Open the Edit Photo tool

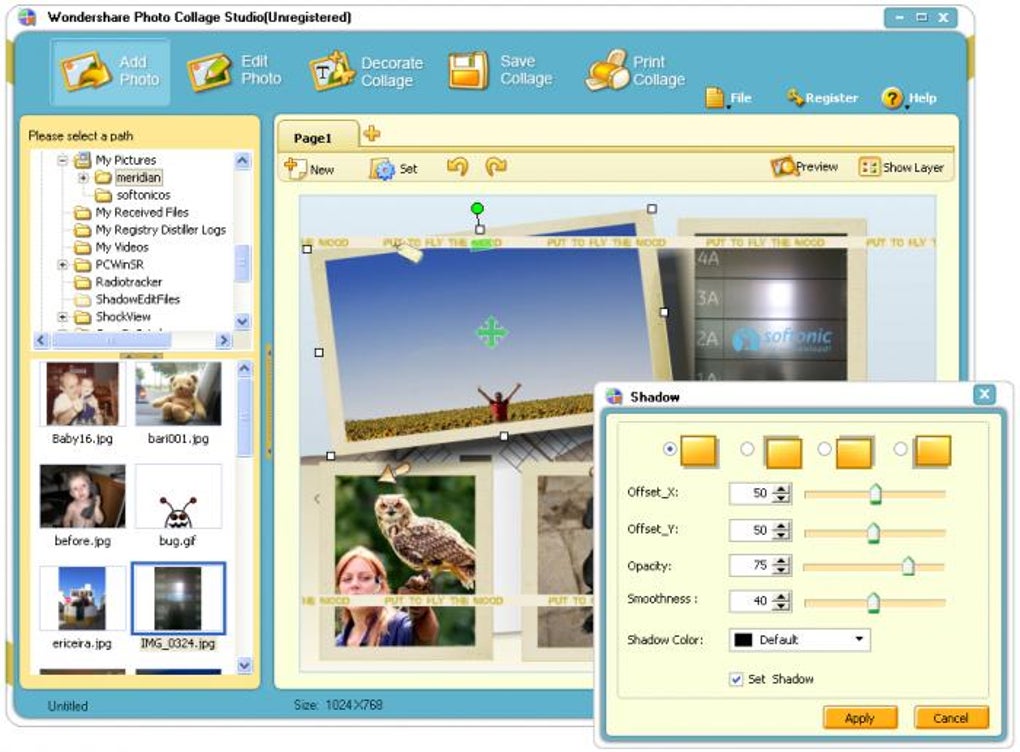click(234, 70)
